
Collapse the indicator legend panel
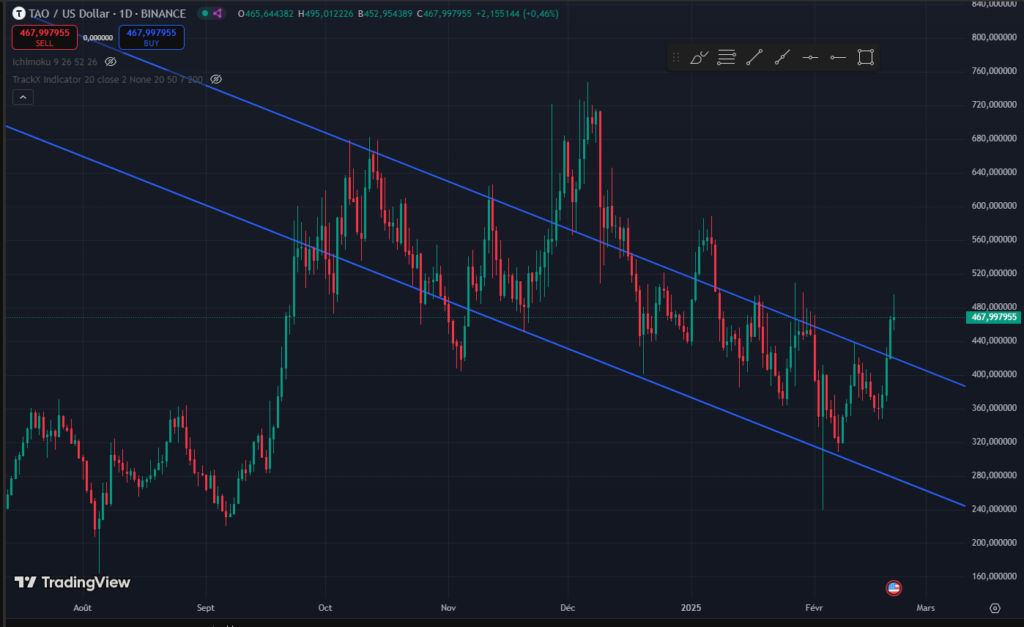[22, 96]
